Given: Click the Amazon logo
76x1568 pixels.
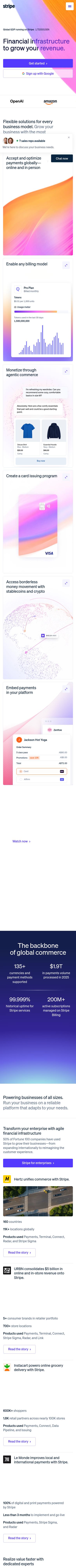Looking at the screenshot, I should [x=51, y=102].
